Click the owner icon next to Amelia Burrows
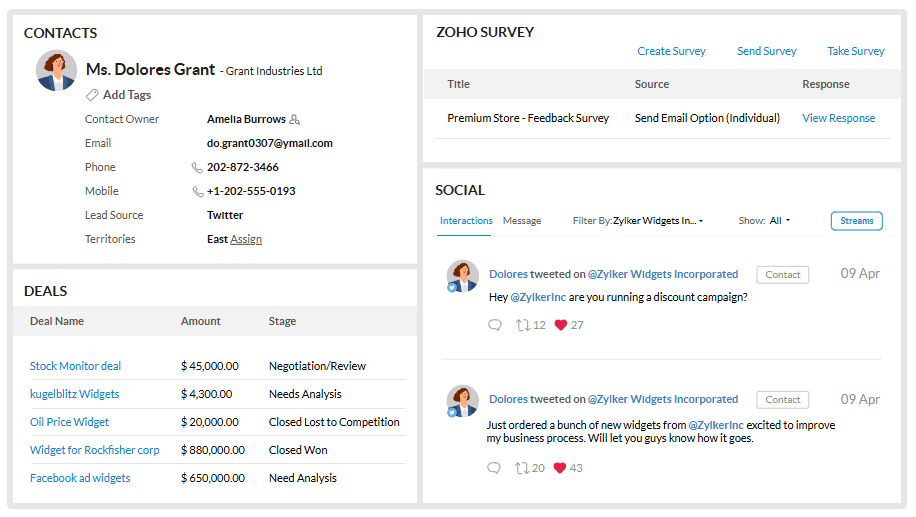This screenshot has width=916, height=517. [x=294, y=119]
